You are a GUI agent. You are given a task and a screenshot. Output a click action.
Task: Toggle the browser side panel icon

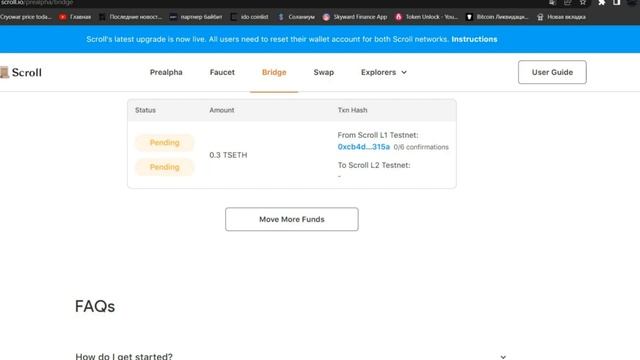[x=617, y=2]
